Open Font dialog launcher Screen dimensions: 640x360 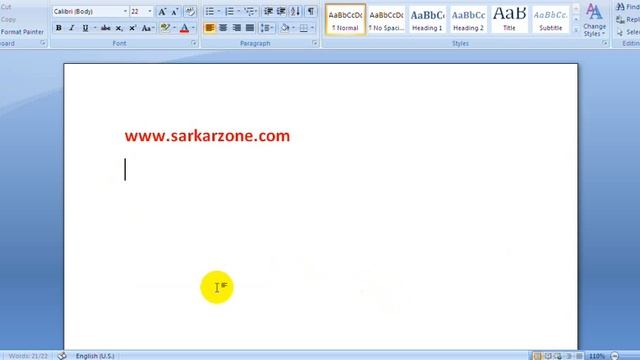(193, 43)
